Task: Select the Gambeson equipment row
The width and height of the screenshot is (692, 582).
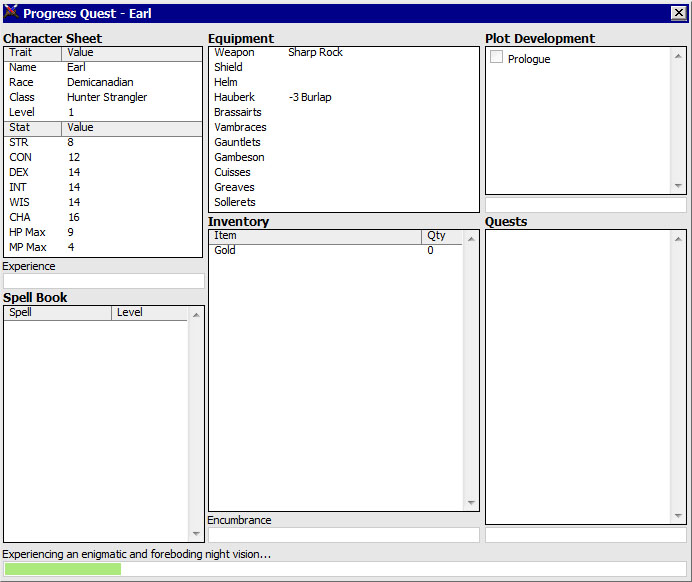Action: (344, 158)
